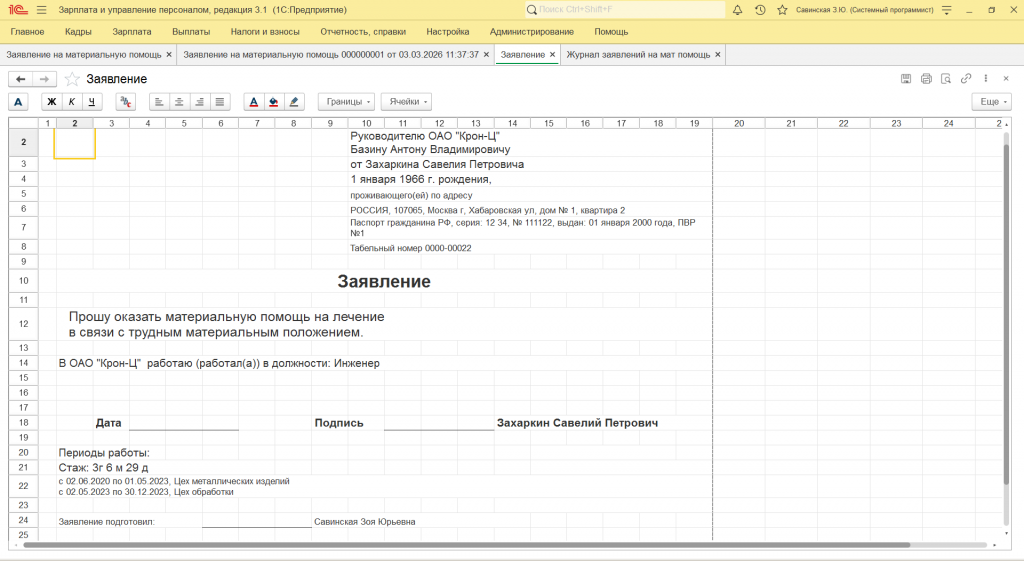Click the copy link chain icon

pos(966,79)
